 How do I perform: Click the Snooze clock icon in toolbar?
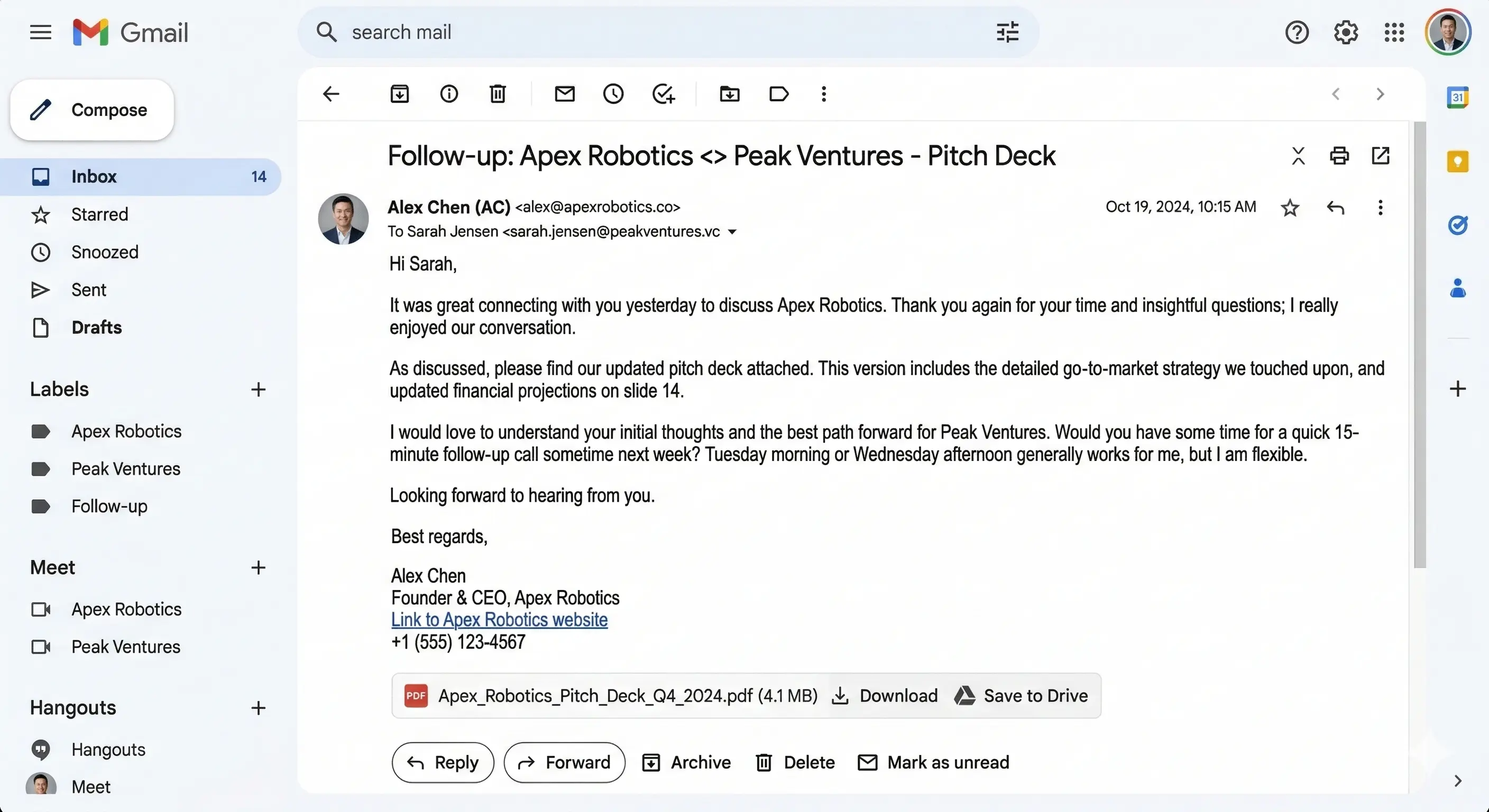coord(613,94)
